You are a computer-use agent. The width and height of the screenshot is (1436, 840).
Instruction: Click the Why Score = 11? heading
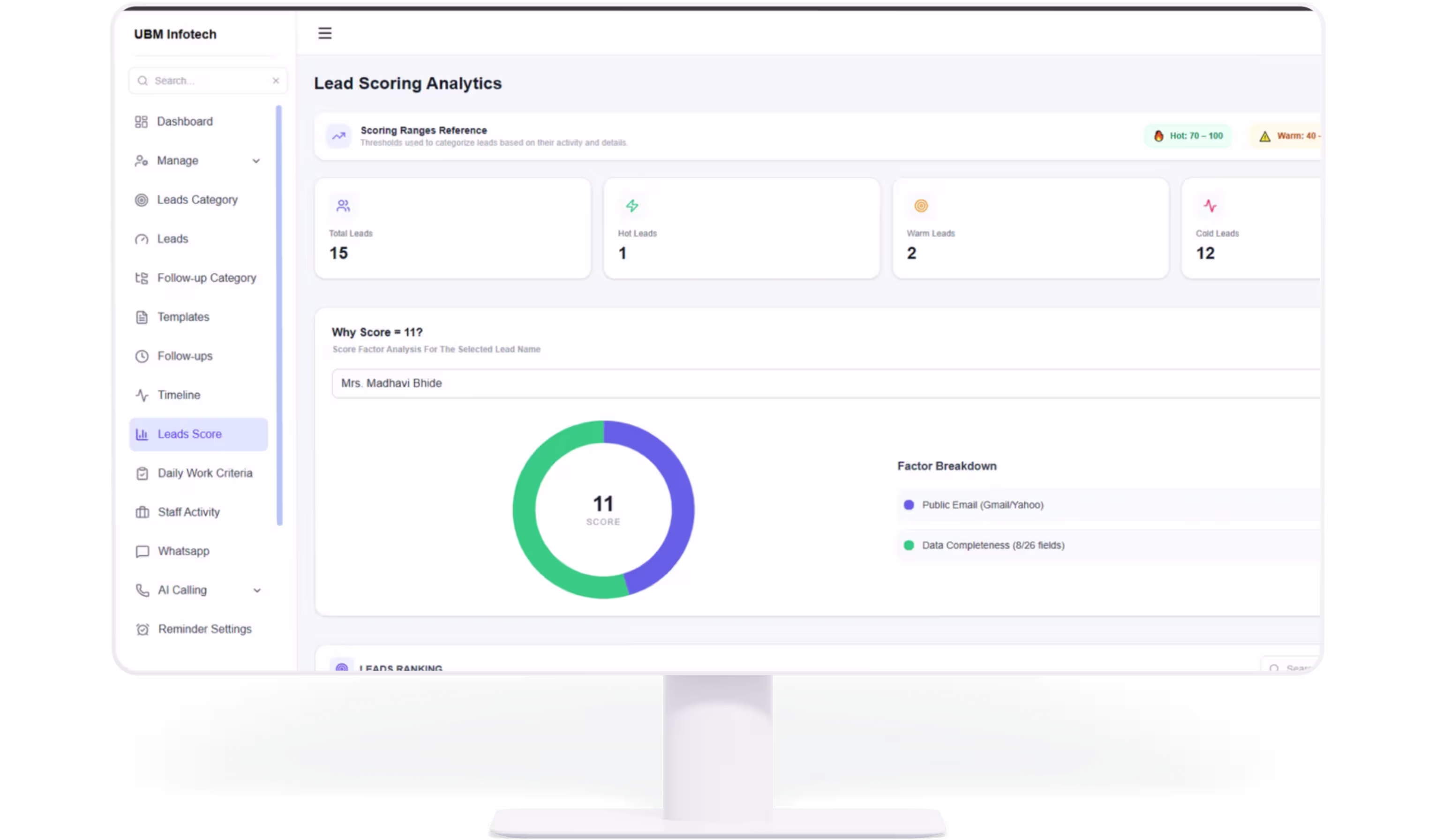tap(377, 332)
